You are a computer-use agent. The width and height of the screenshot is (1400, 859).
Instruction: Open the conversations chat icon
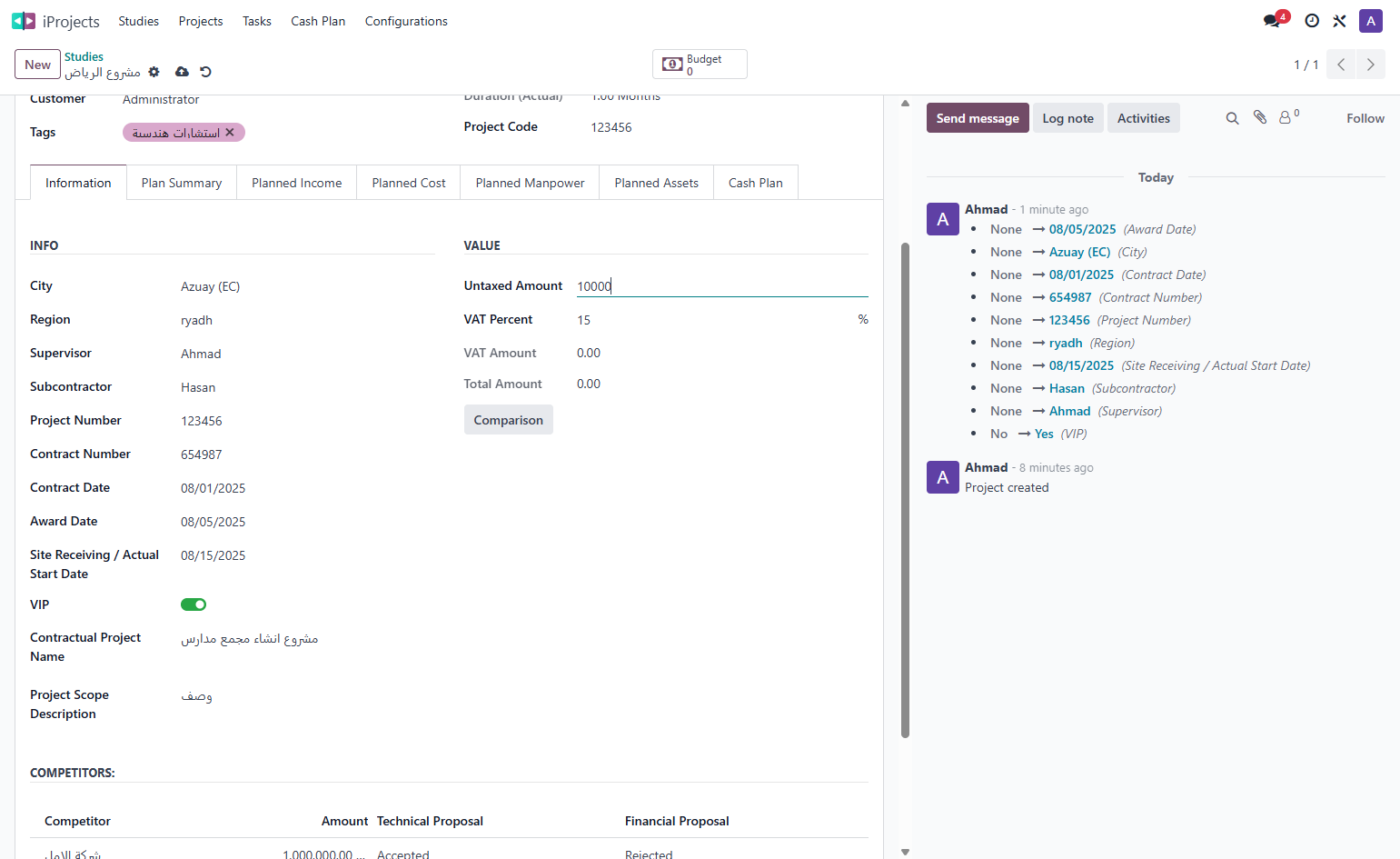point(1272,21)
